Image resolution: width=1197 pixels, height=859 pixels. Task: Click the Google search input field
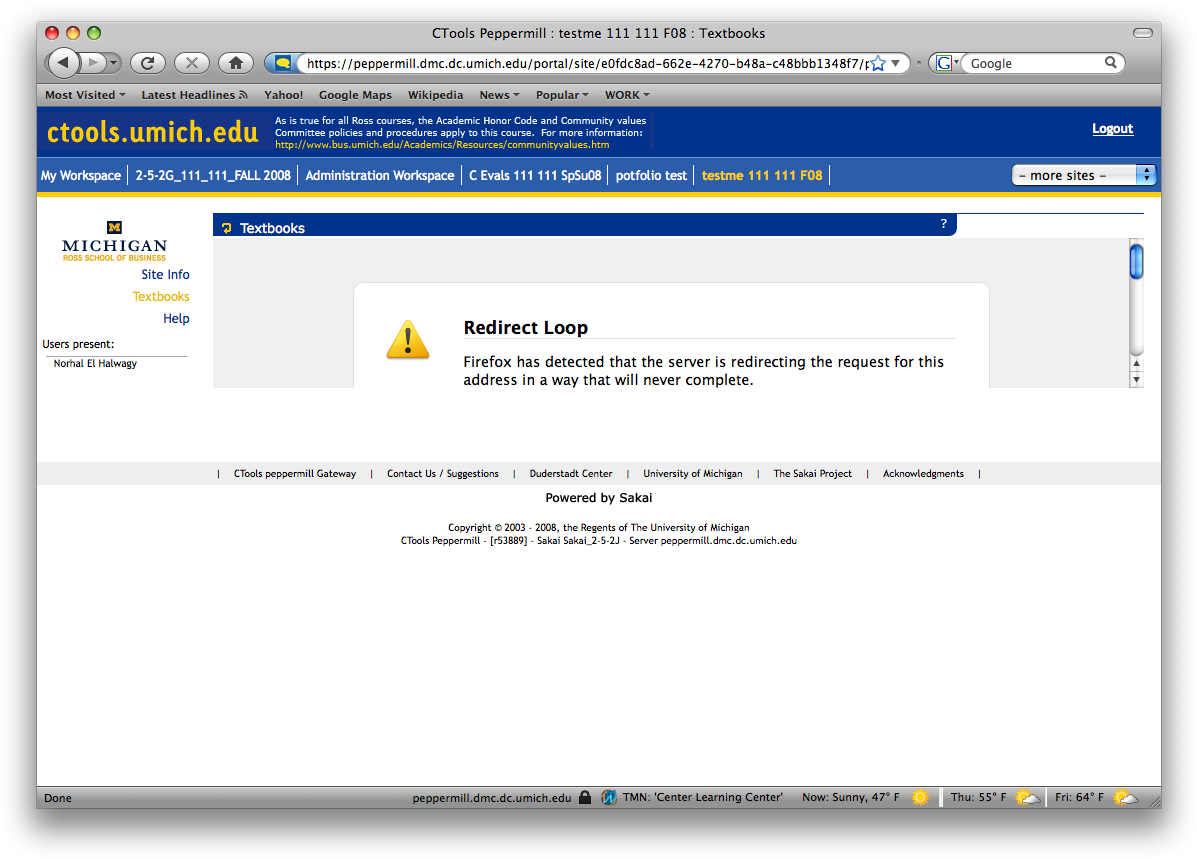pyautogui.click(x=1034, y=63)
